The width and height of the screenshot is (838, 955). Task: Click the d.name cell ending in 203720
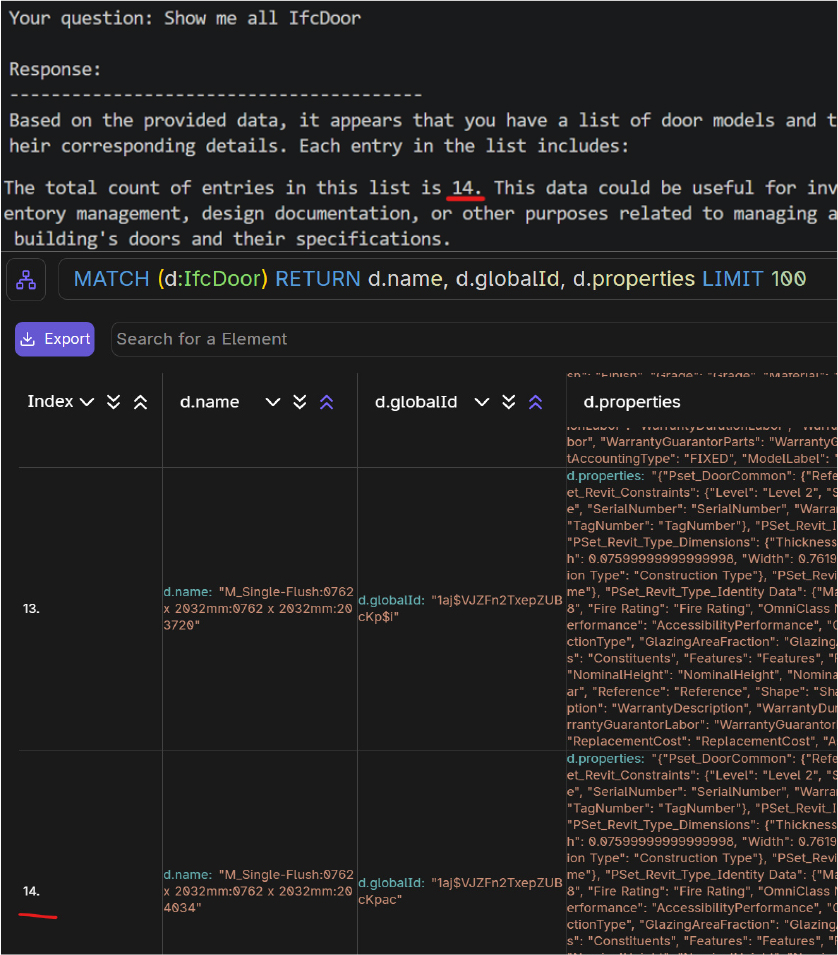pyautogui.click(x=258, y=608)
